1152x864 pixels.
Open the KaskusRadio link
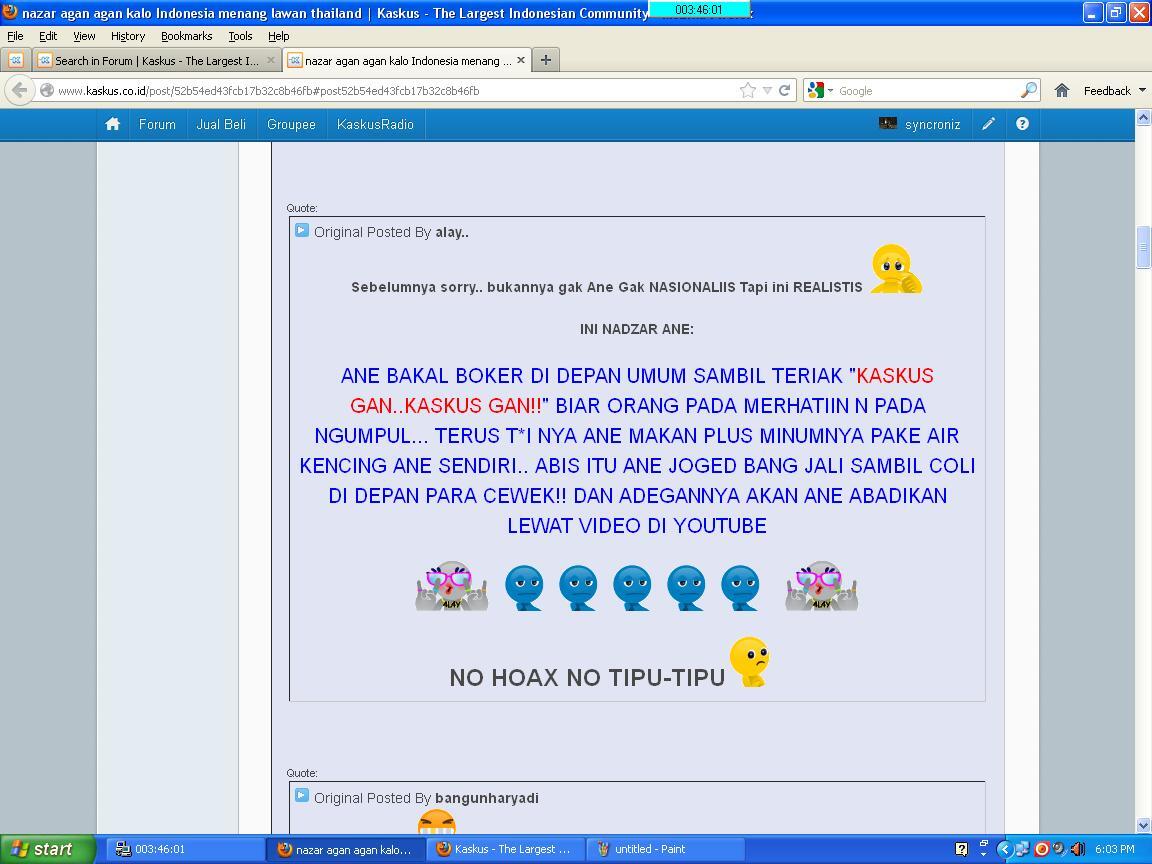point(375,124)
